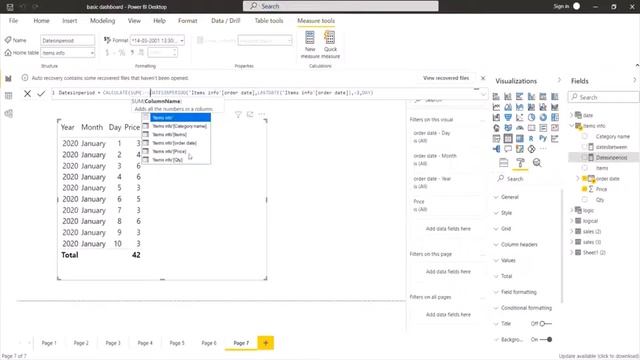
Task: Switch to Page 1 tab
Action: pyautogui.click(x=49, y=343)
